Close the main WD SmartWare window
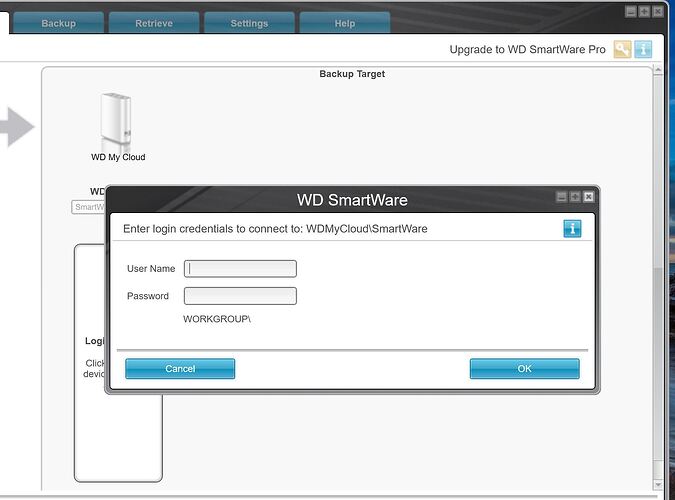The width and height of the screenshot is (675, 500). point(658,12)
